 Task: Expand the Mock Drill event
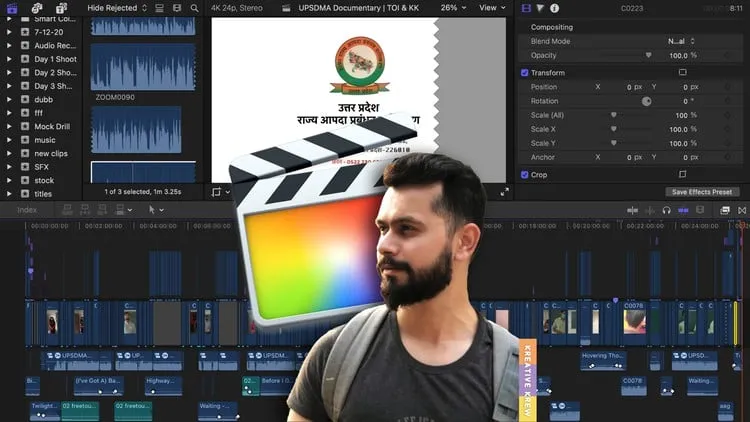(9, 126)
